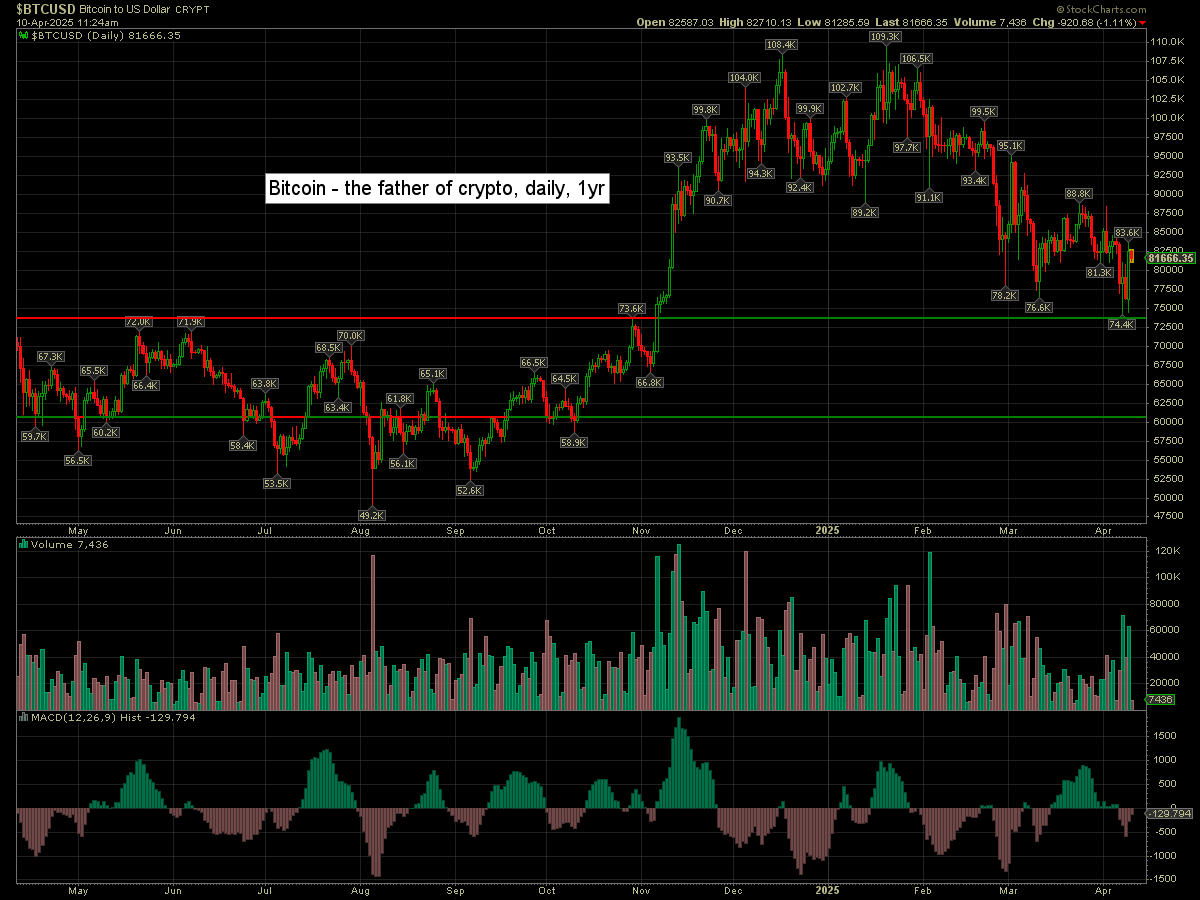Click the Volume panel legend icon
This screenshot has height=900, width=1200.
[x=25, y=545]
